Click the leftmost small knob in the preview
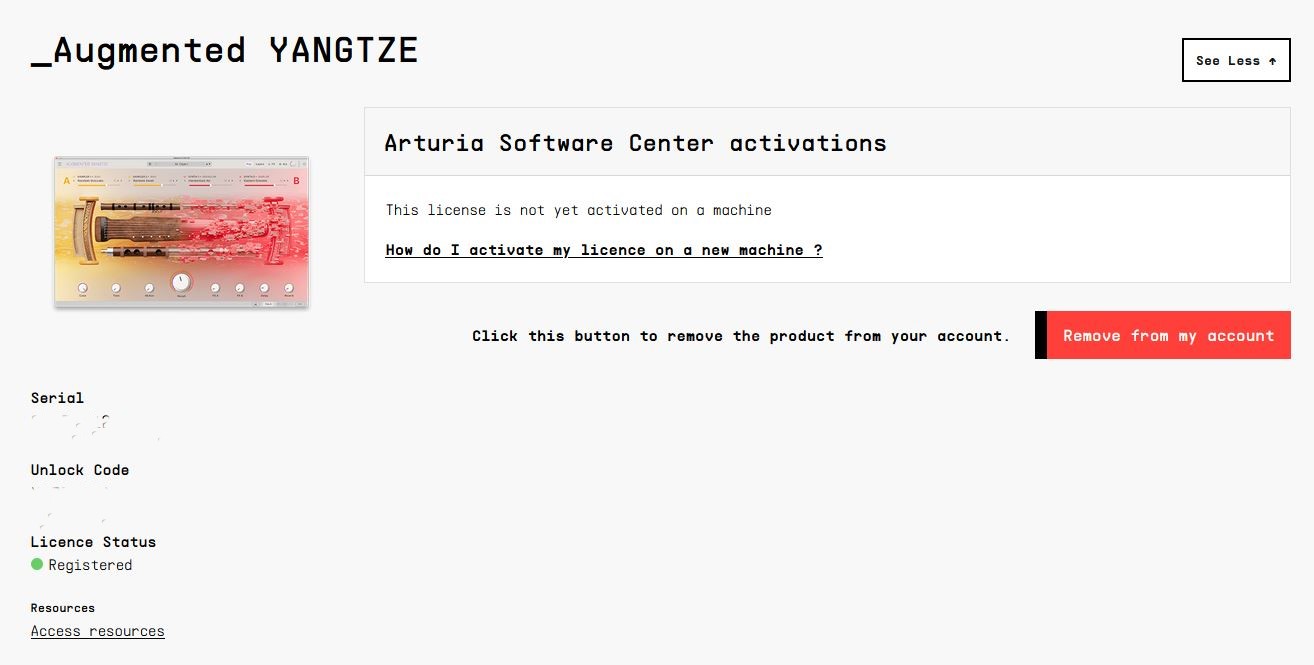This screenshot has height=665, width=1314. [83, 288]
